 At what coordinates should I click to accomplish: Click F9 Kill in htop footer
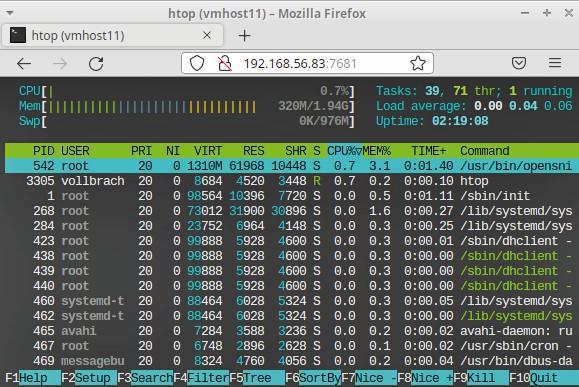pyautogui.click(x=482, y=378)
